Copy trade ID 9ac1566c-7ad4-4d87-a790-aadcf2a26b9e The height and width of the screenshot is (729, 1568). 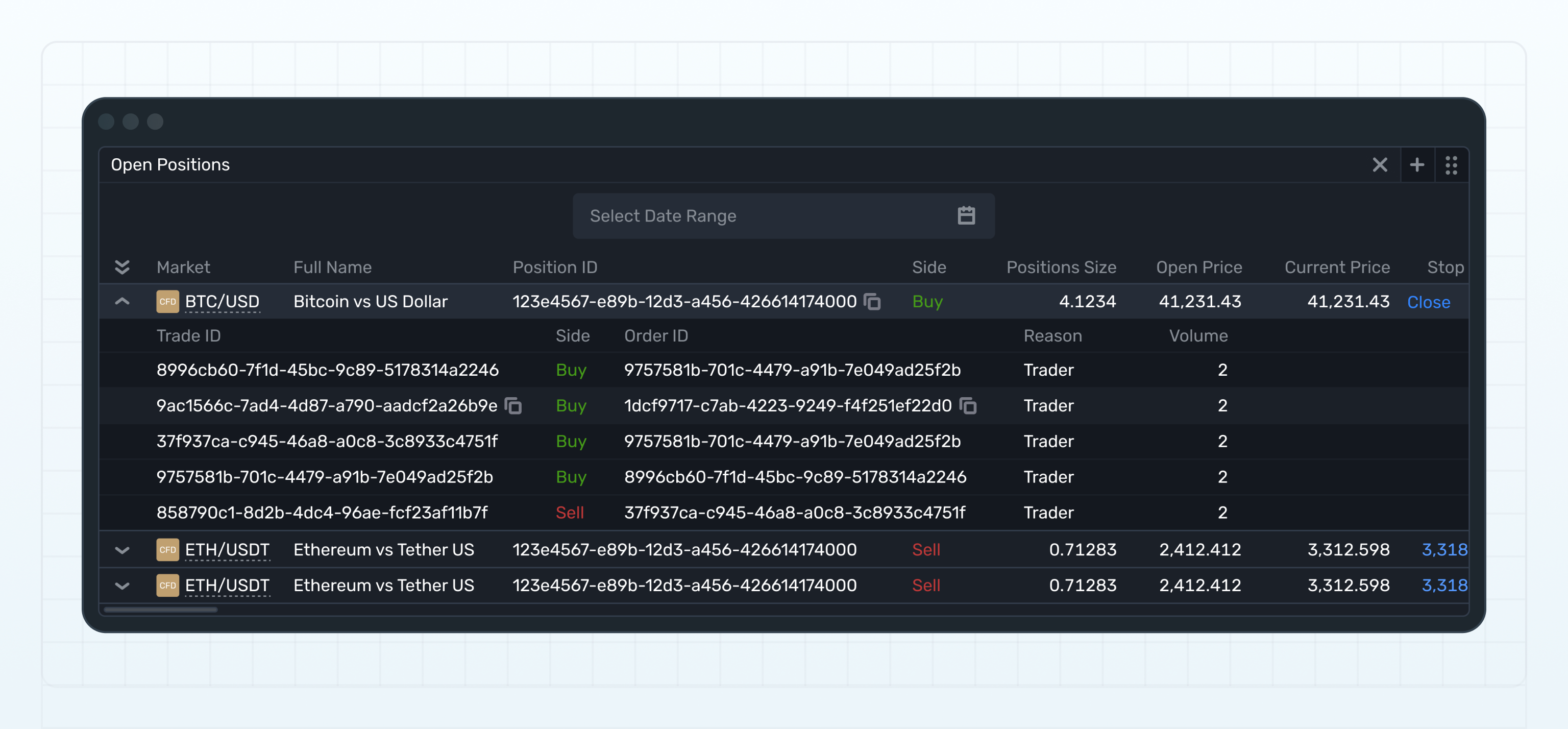tap(514, 406)
